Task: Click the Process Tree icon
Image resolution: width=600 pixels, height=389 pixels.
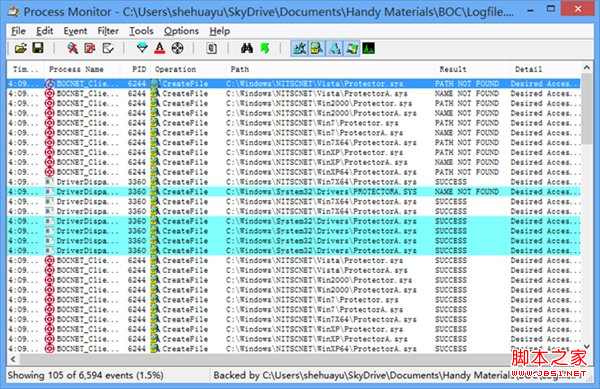Action: (x=212, y=48)
